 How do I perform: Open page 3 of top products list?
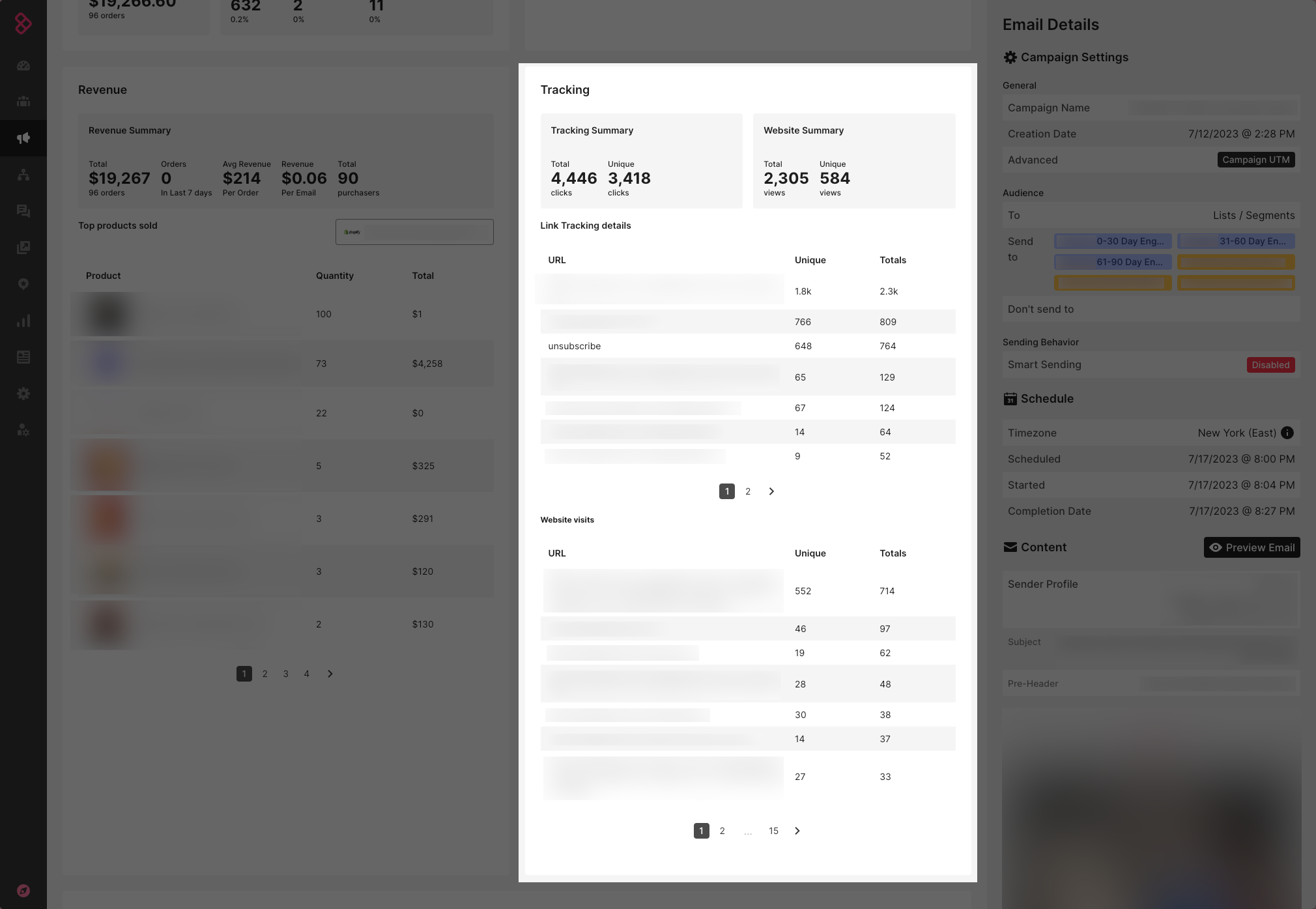coord(285,674)
